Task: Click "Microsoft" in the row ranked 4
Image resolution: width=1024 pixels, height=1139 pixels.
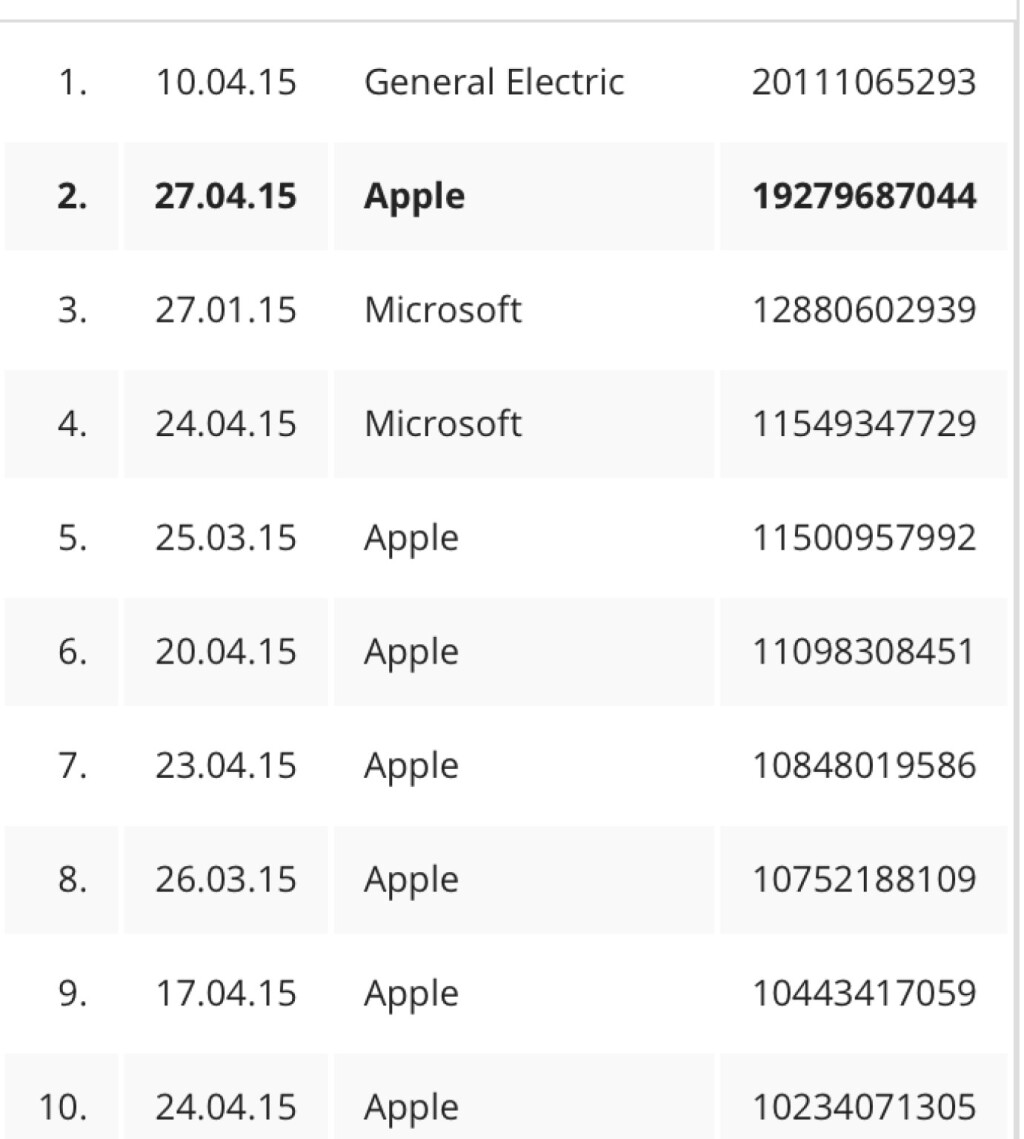Action: (x=442, y=424)
